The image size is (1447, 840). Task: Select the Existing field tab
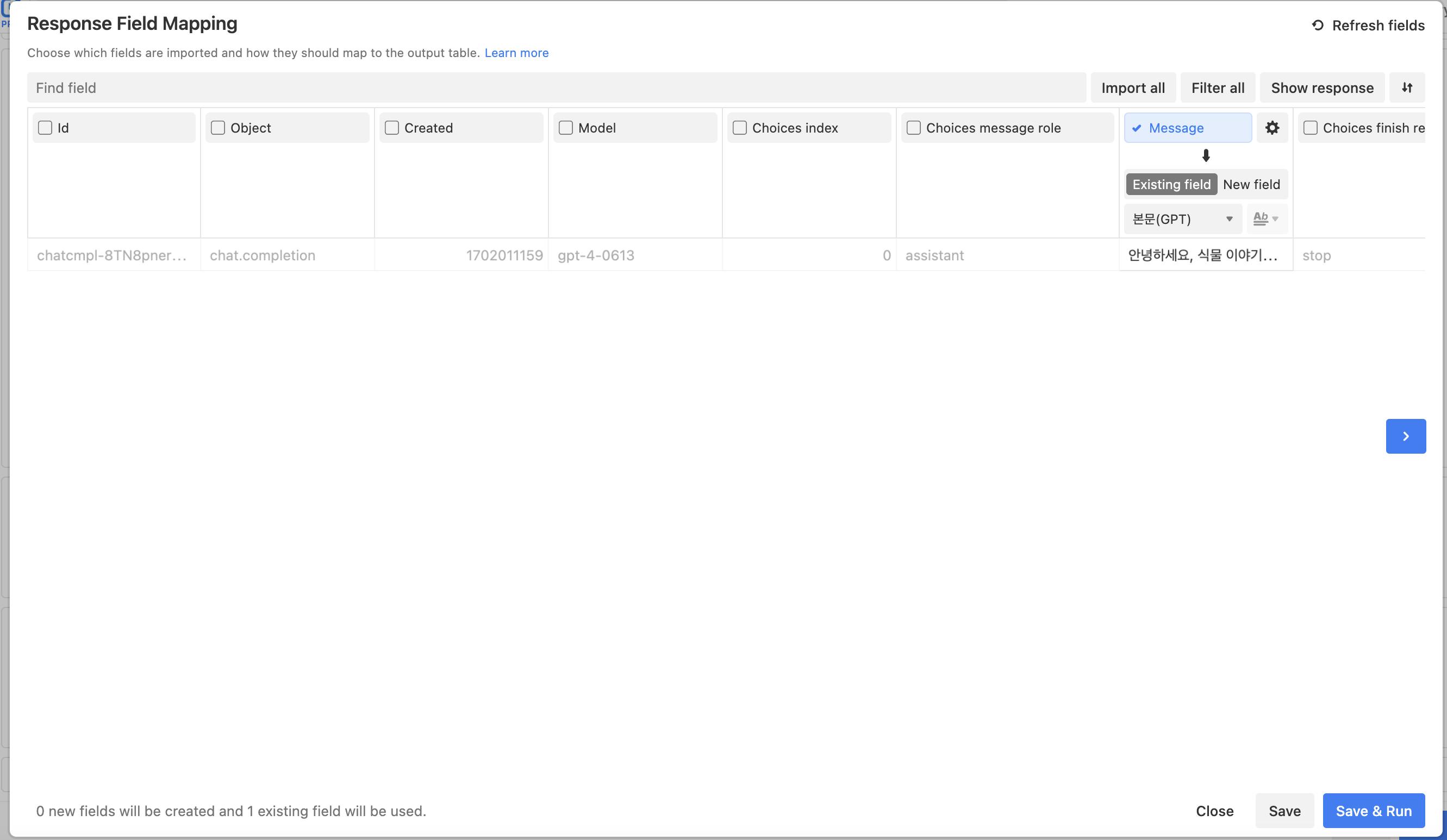[1171, 184]
